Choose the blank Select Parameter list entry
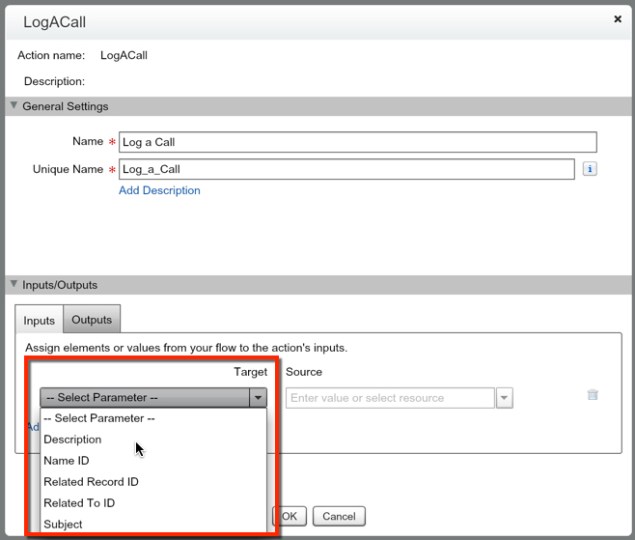 coord(99,419)
